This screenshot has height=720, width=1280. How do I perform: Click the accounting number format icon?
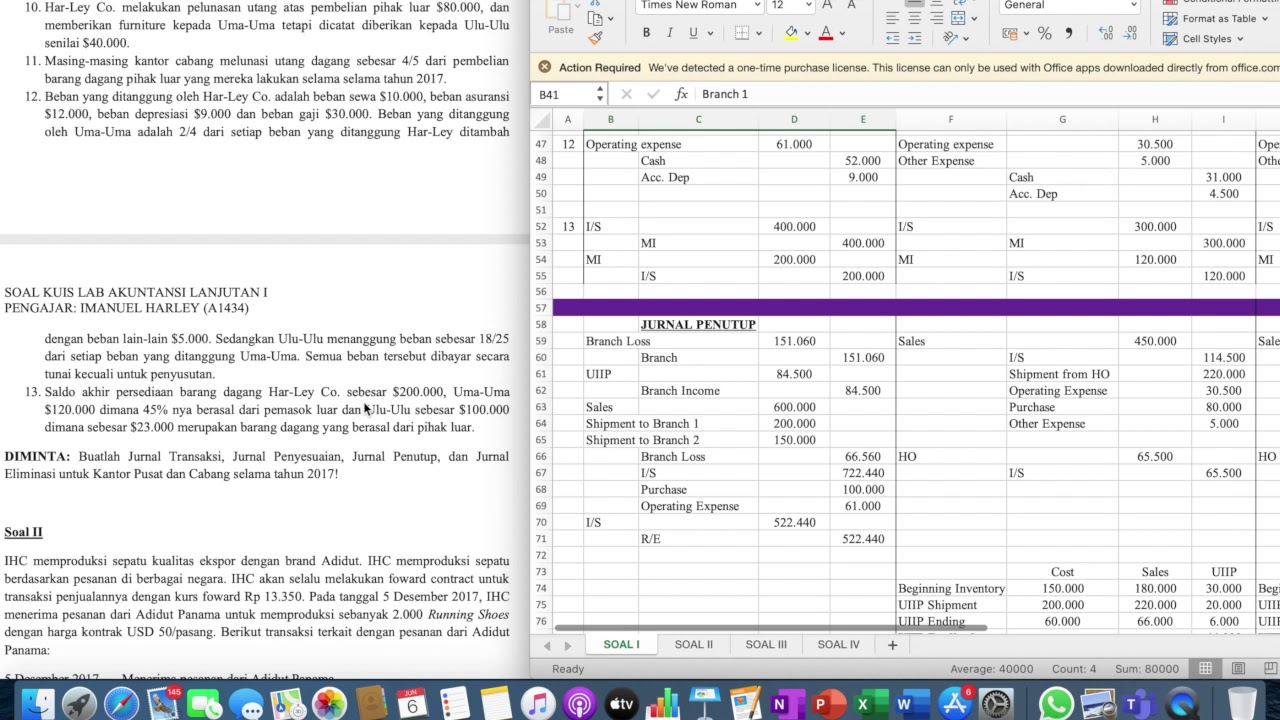(1011, 33)
